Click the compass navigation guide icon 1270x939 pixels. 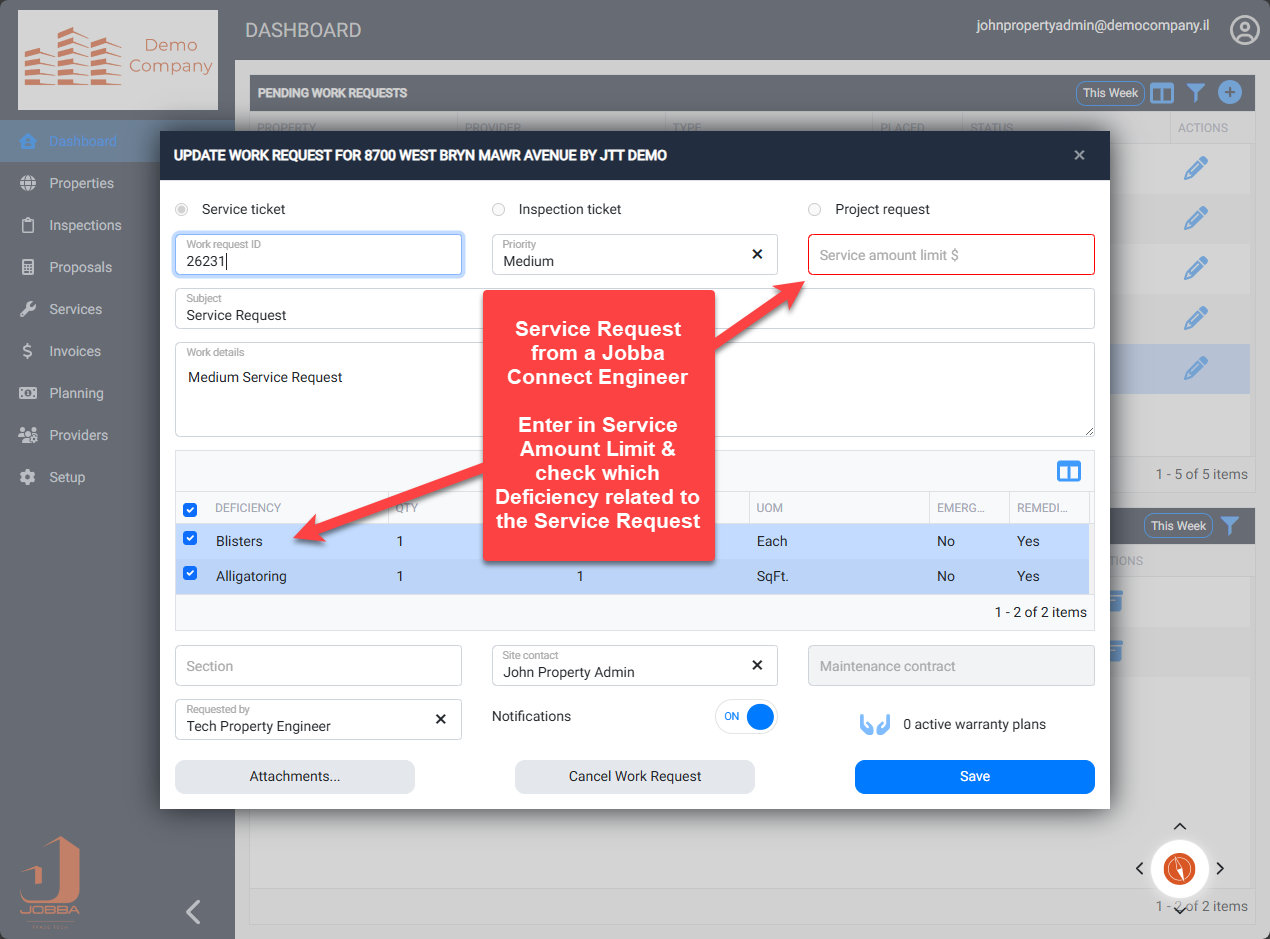pyautogui.click(x=1179, y=868)
